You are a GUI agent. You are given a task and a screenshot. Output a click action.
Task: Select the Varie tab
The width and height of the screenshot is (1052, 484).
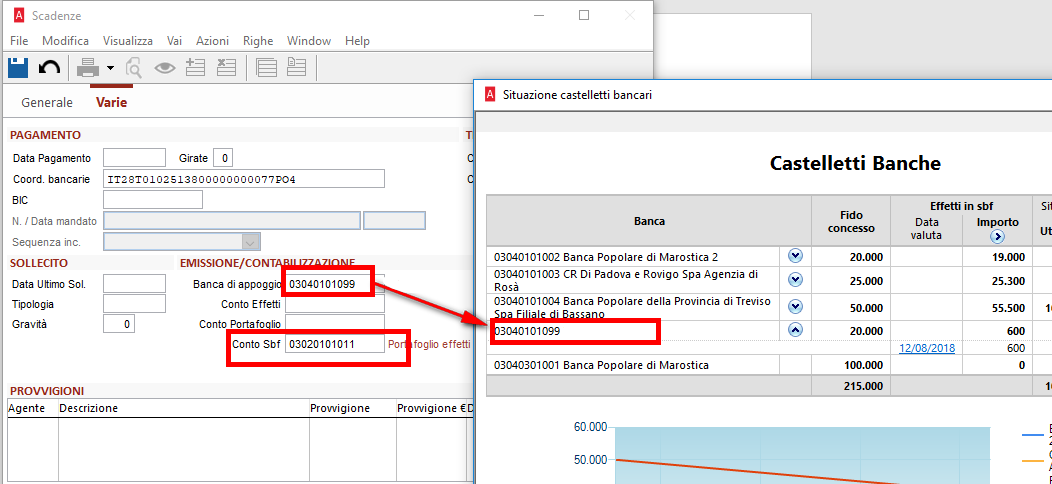point(111,103)
